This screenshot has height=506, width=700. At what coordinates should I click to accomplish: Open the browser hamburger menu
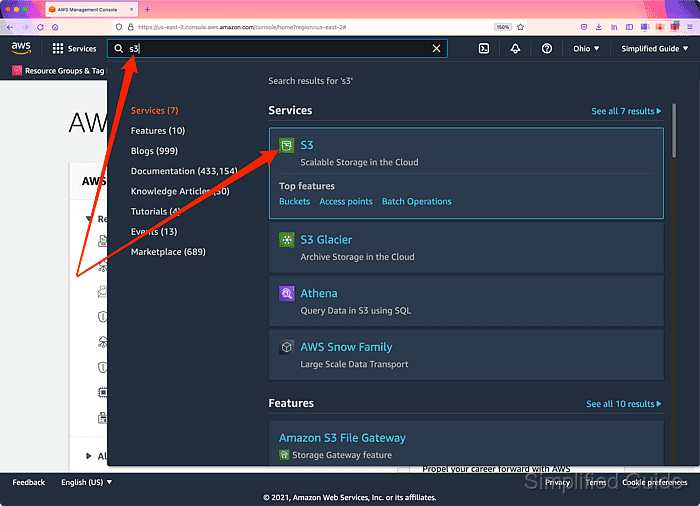(689, 27)
